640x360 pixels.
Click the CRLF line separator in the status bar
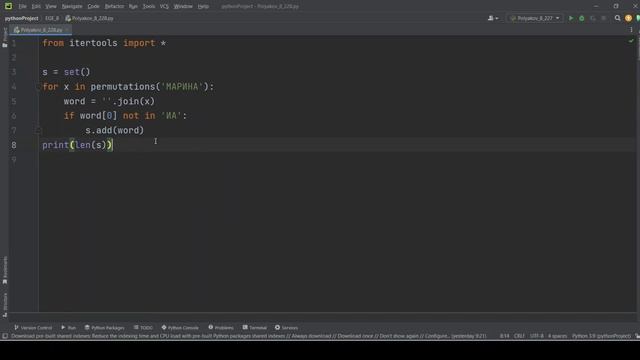[519, 336]
